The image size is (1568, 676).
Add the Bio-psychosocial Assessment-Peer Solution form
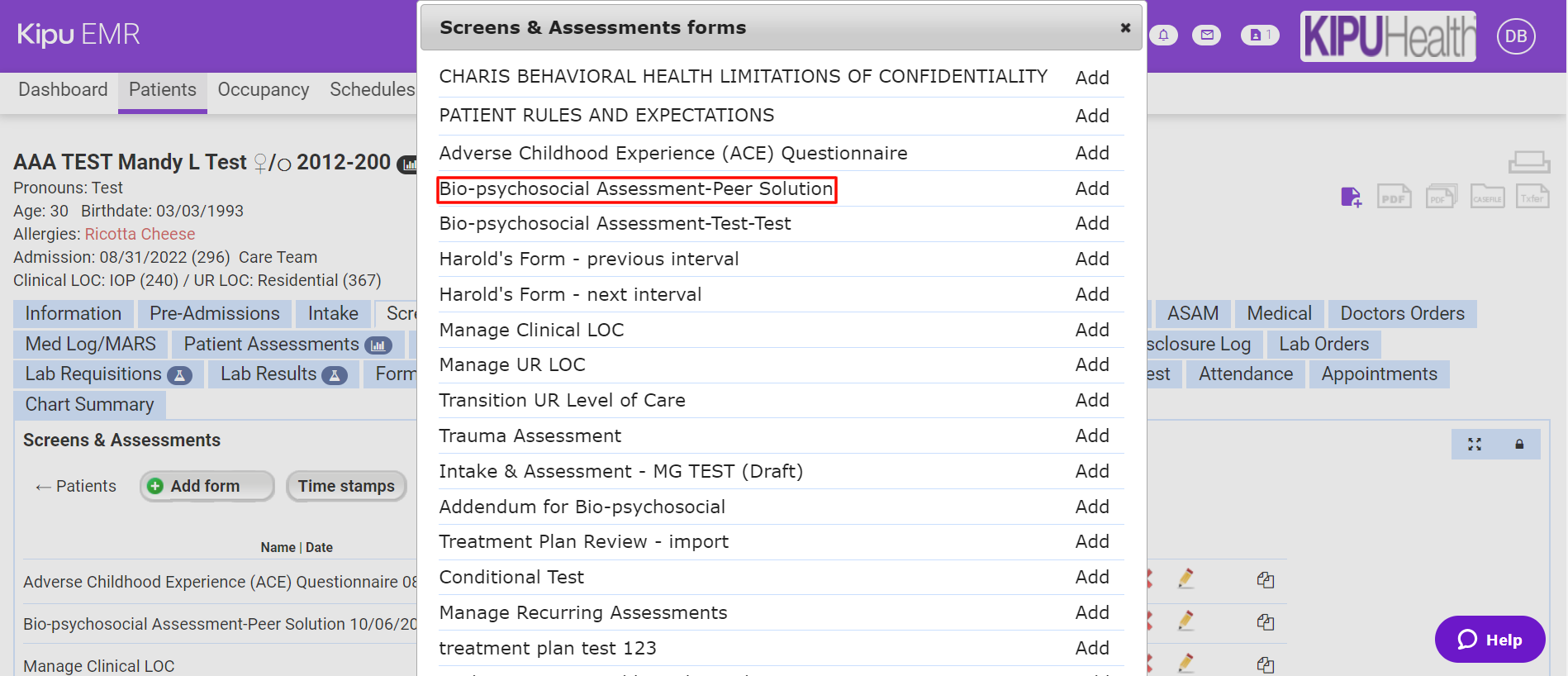click(1091, 189)
